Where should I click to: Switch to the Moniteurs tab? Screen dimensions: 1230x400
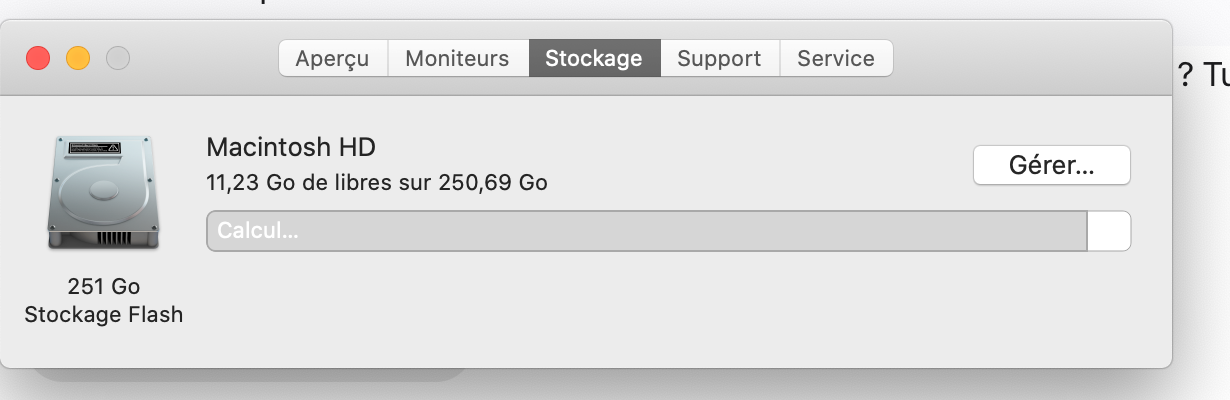click(457, 58)
